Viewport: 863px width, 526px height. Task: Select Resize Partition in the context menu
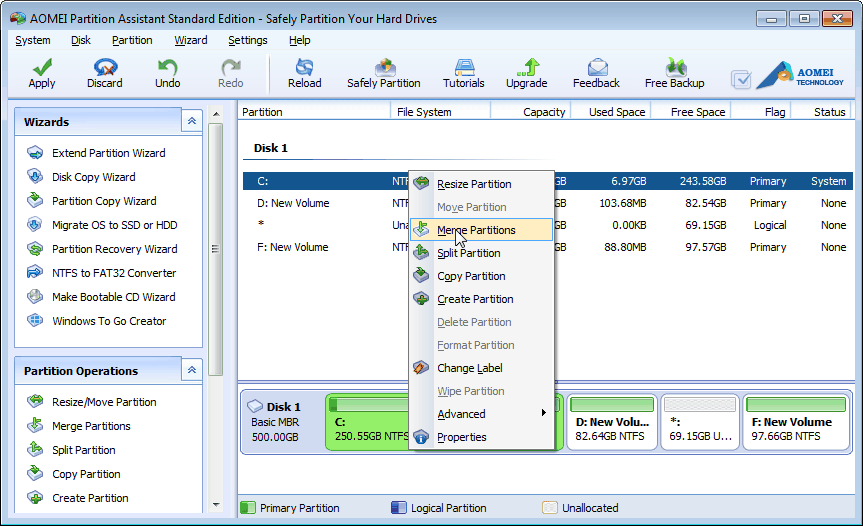pyautogui.click(x=482, y=184)
